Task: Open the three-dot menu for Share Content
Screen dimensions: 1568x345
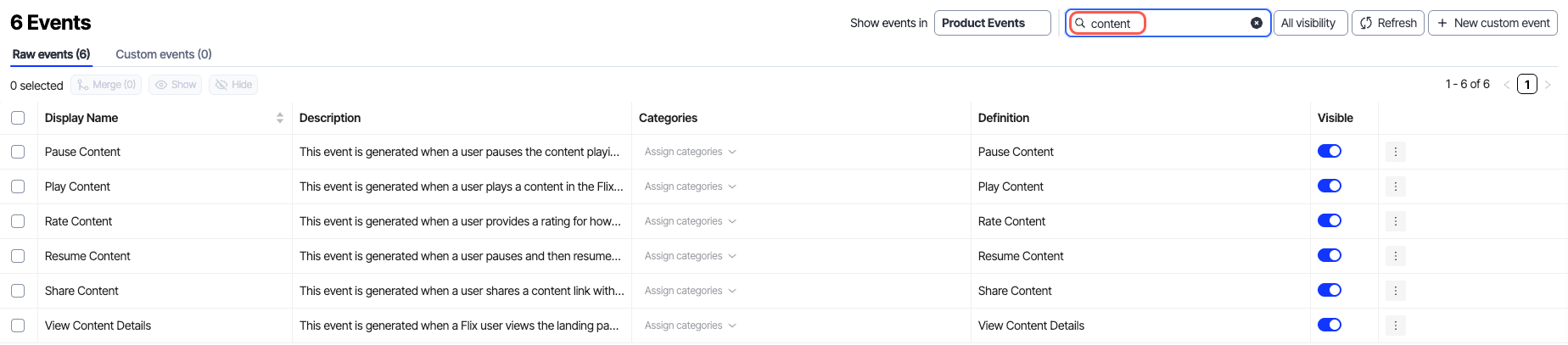Action: click(x=1396, y=291)
